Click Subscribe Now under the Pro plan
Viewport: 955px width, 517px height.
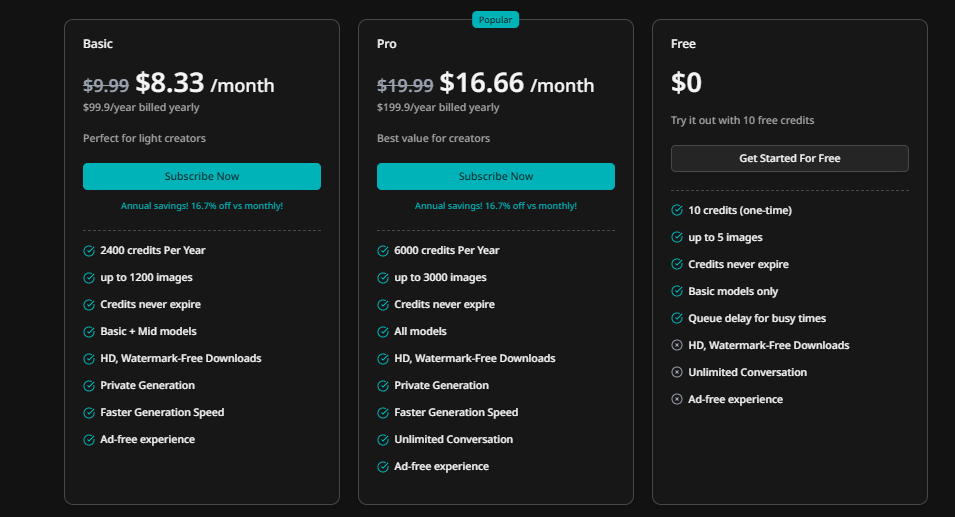[x=495, y=176]
